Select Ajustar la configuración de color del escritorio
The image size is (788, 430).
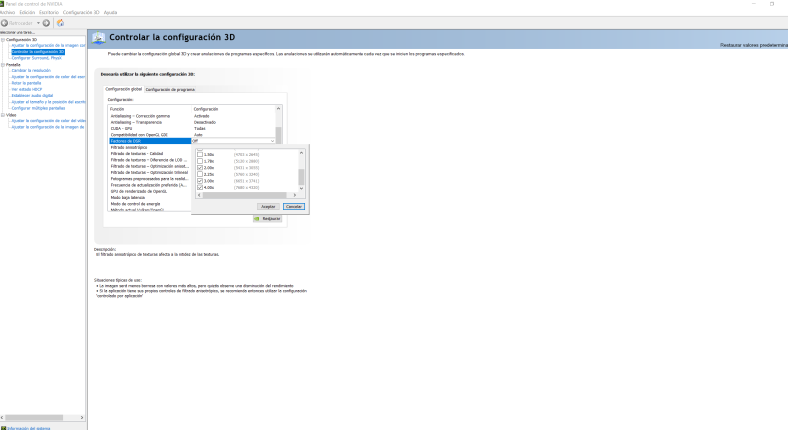(x=48, y=77)
